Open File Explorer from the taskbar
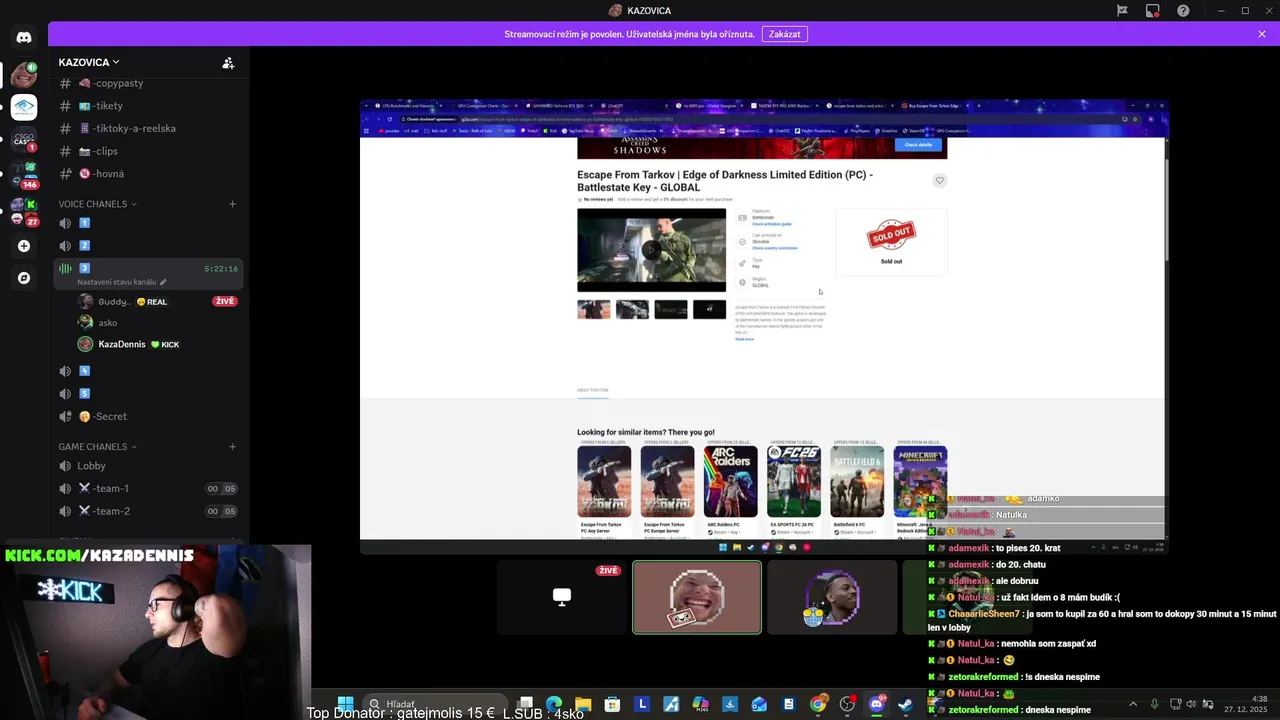 pos(583,704)
